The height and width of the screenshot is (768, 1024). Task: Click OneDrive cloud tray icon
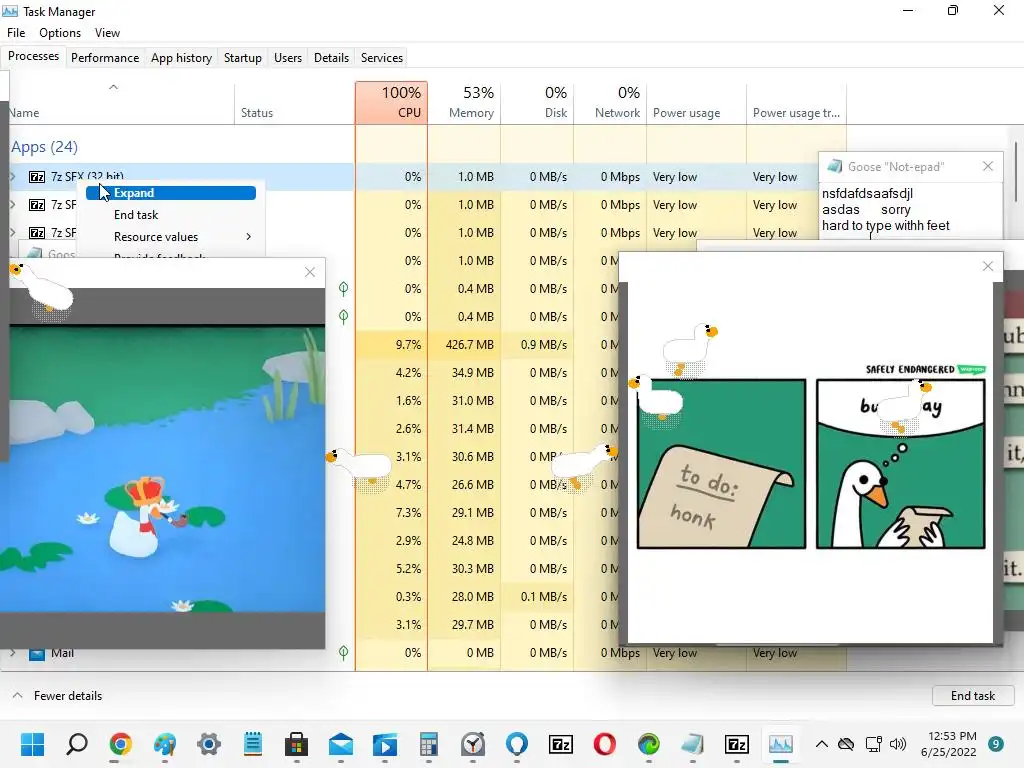tap(846, 744)
